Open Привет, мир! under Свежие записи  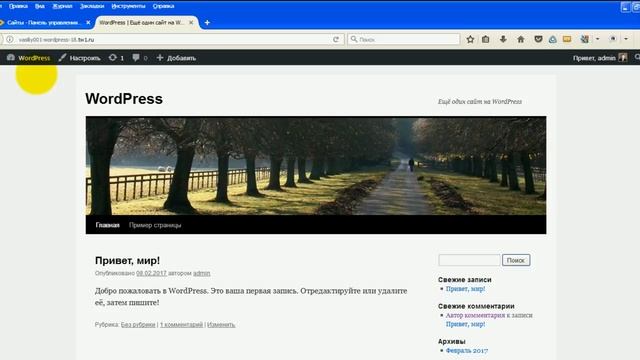(x=465, y=289)
